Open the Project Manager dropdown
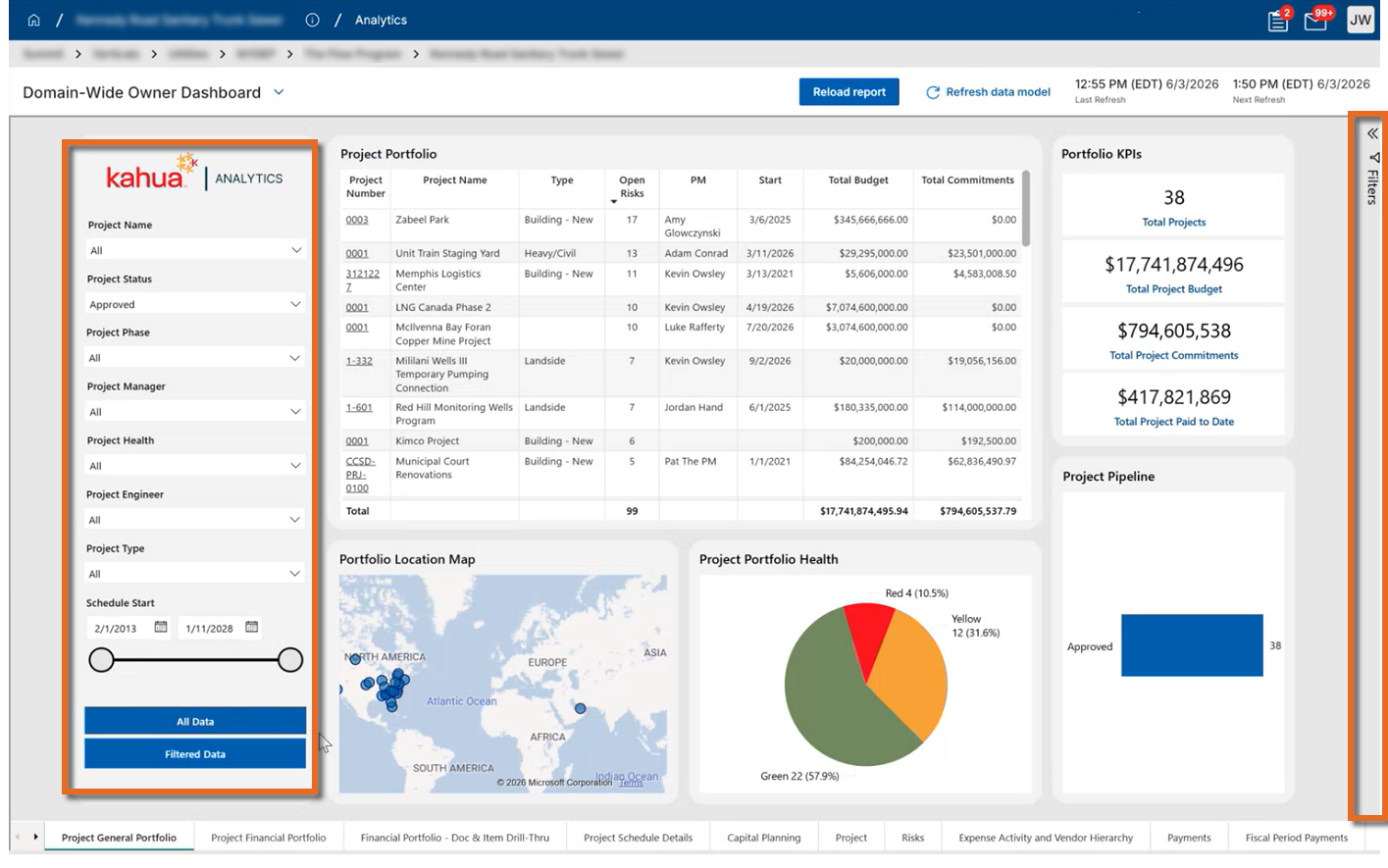The width and height of the screenshot is (1388, 868). 195,412
